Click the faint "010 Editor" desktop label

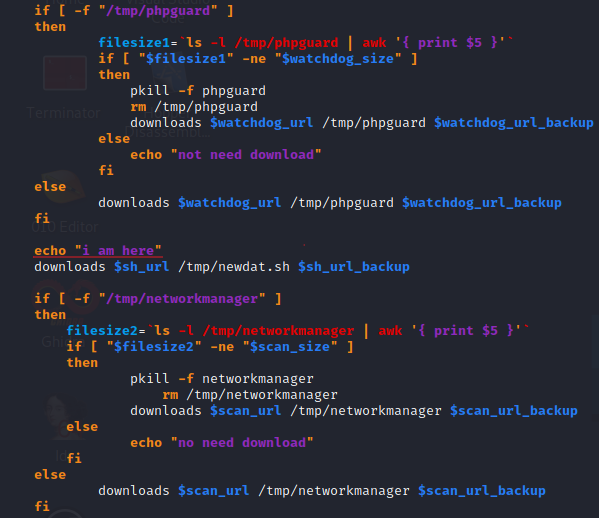point(65,227)
